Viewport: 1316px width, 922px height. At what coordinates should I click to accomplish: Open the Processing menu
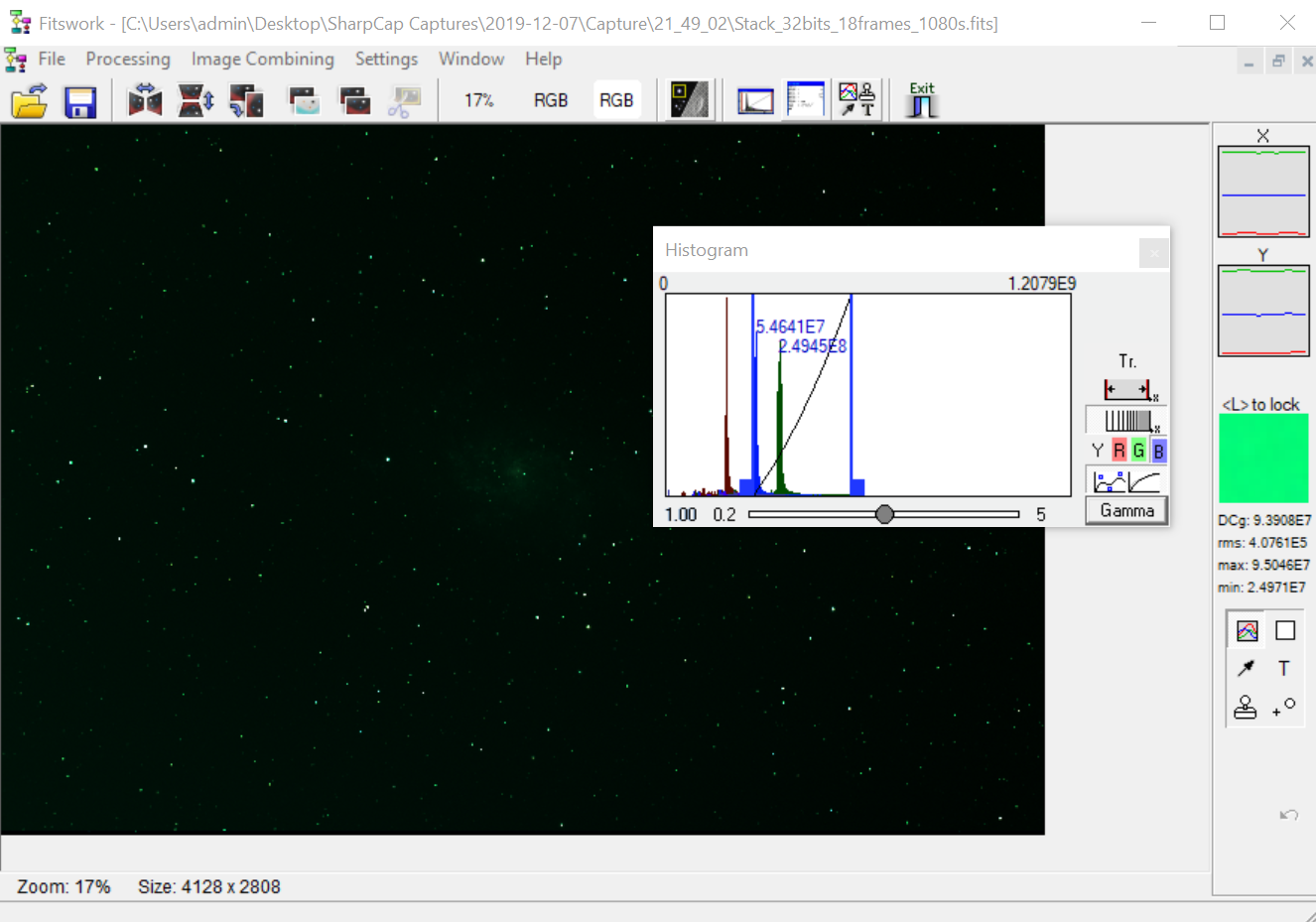point(128,59)
